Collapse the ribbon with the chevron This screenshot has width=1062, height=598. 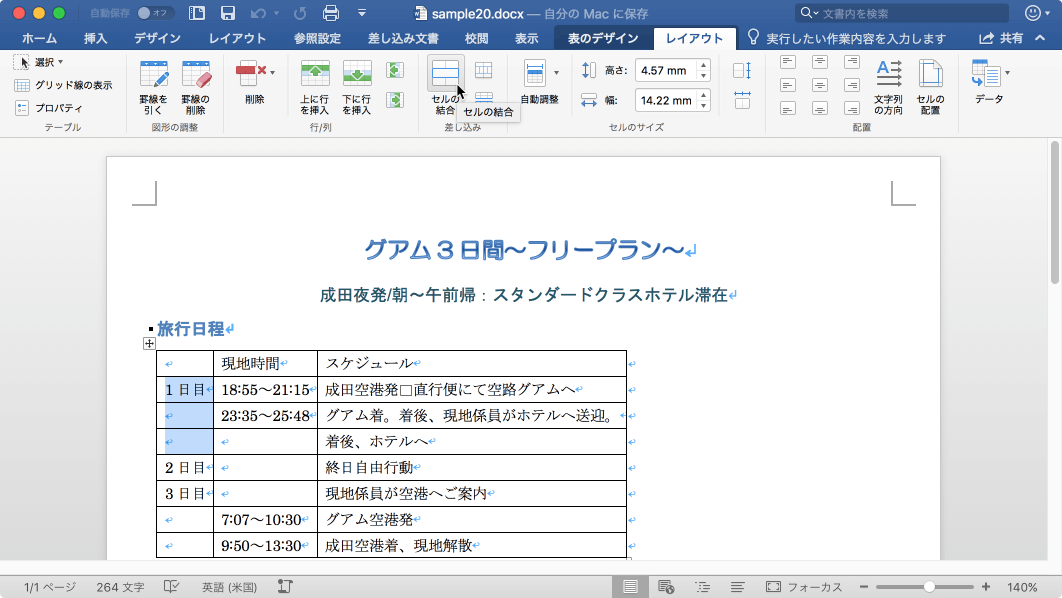(1040, 39)
